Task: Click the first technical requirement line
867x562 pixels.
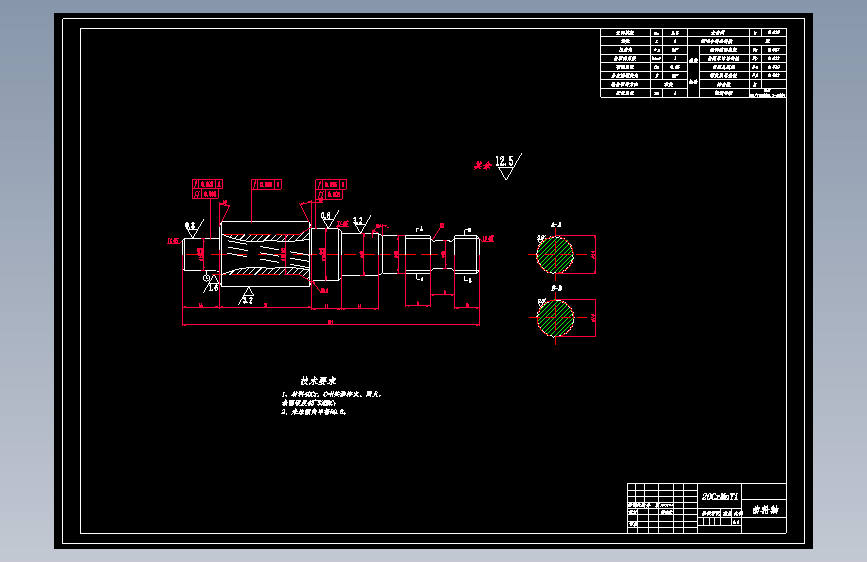Action: tap(331, 398)
